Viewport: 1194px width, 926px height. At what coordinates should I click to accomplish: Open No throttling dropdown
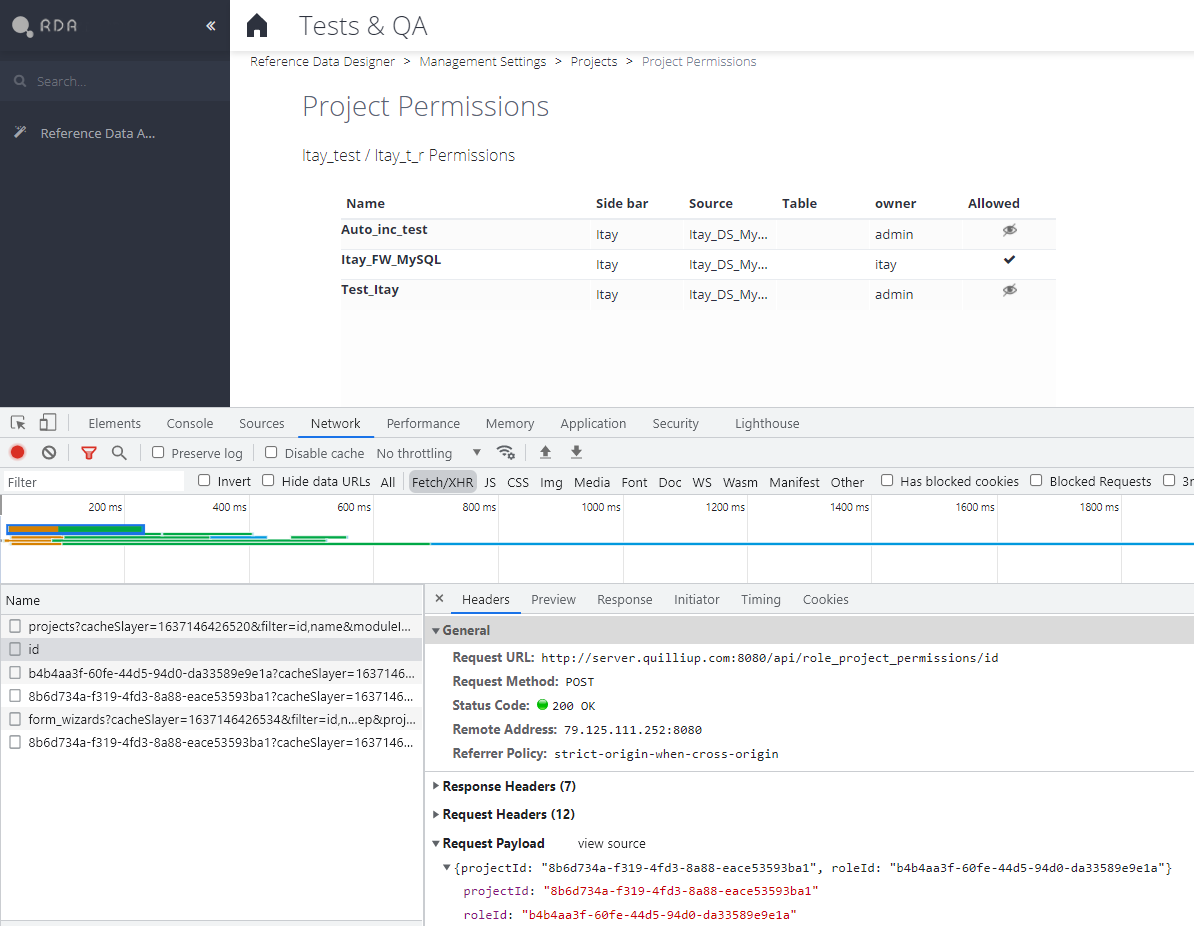(429, 453)
